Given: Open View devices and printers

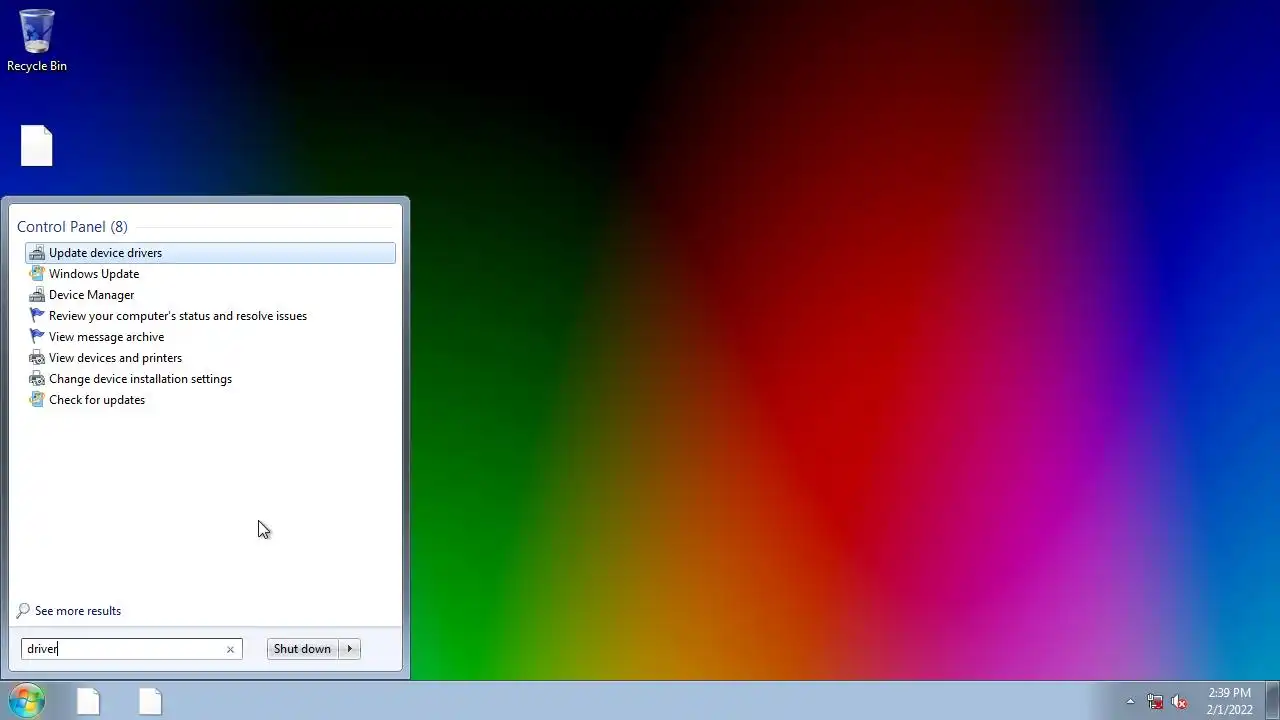Looking at the screenshot, I should tap(210, 358).
